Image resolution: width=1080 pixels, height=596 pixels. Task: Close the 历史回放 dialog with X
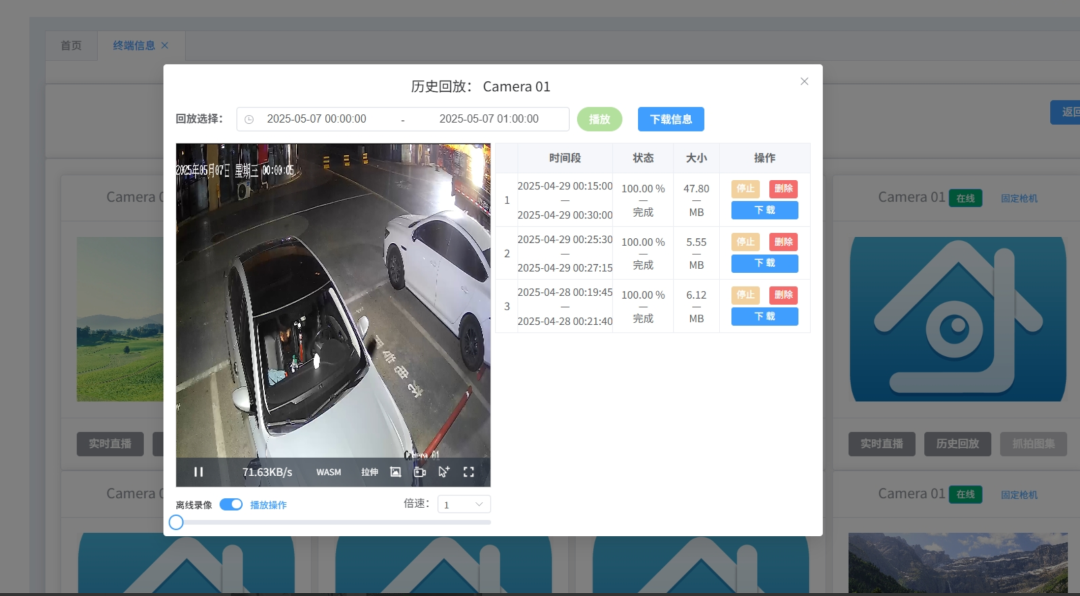(x=804, y=82)
